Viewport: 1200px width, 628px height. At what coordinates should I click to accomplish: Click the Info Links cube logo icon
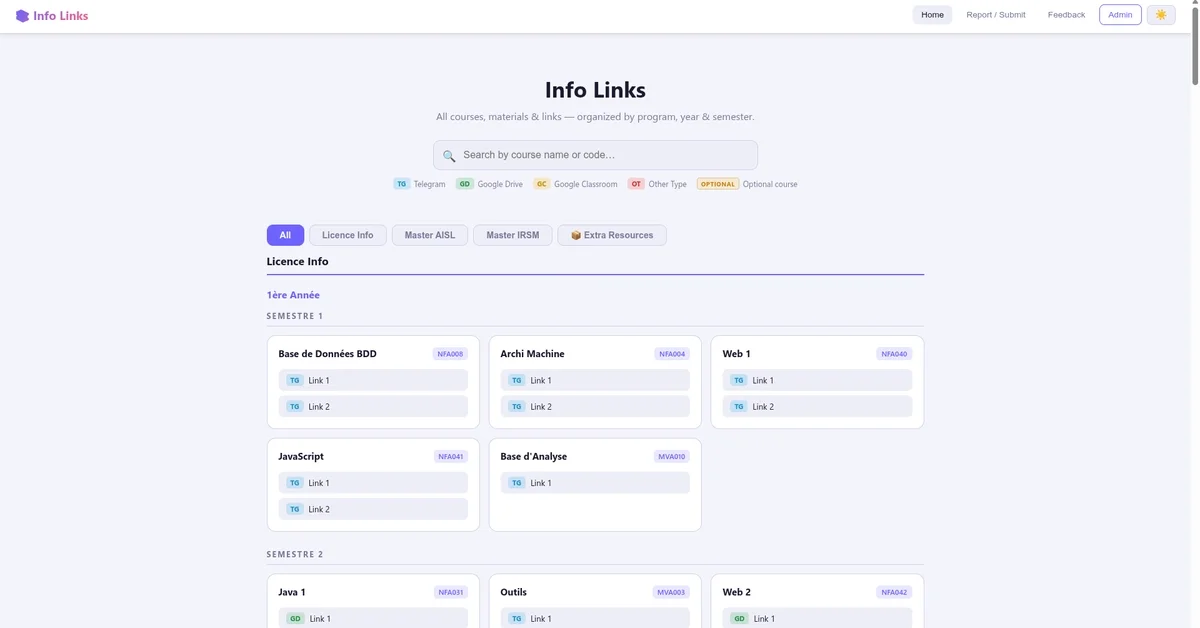pyautogui.click(x=22, y=16)
